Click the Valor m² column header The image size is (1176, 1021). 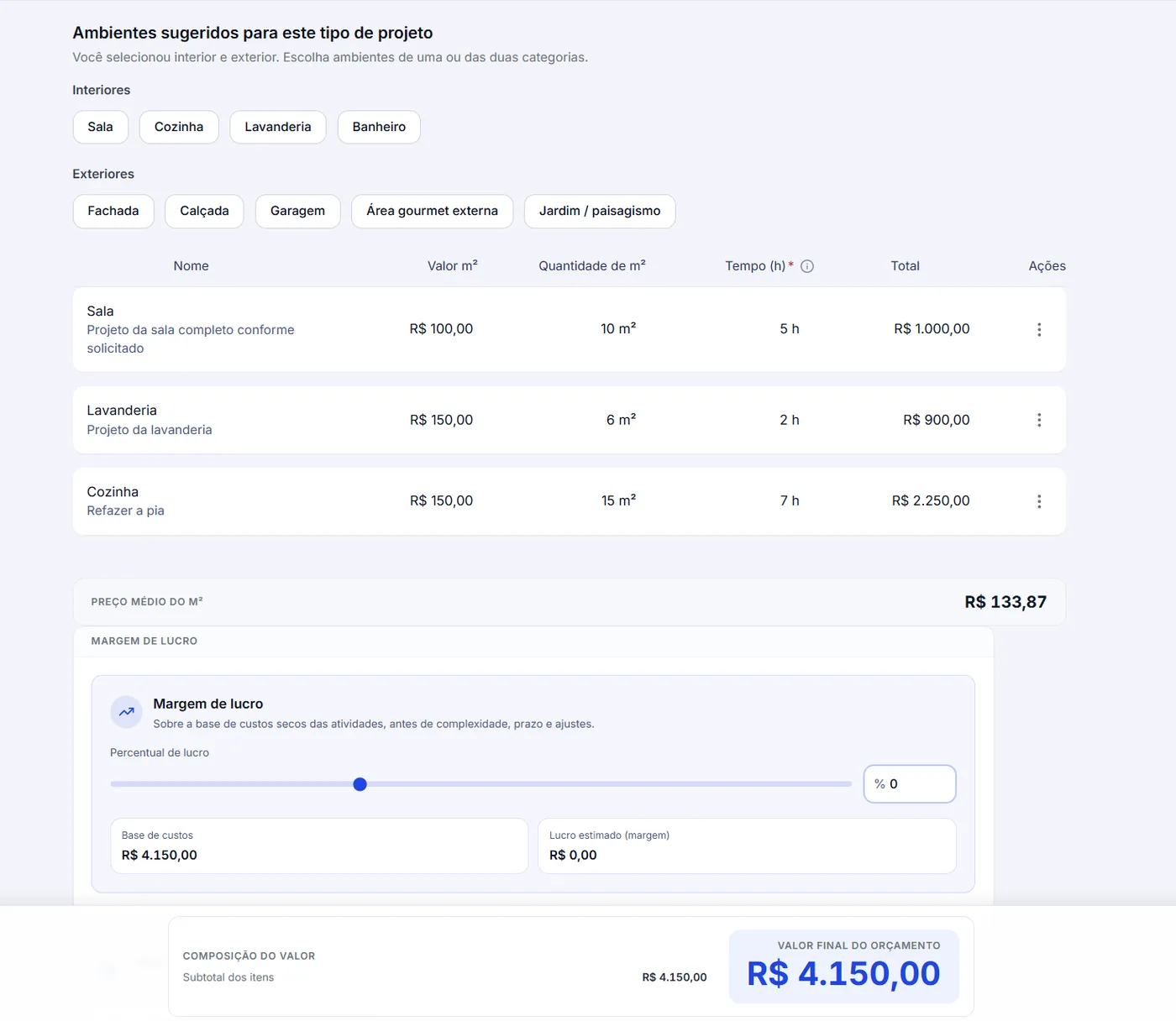coord(452,266)
